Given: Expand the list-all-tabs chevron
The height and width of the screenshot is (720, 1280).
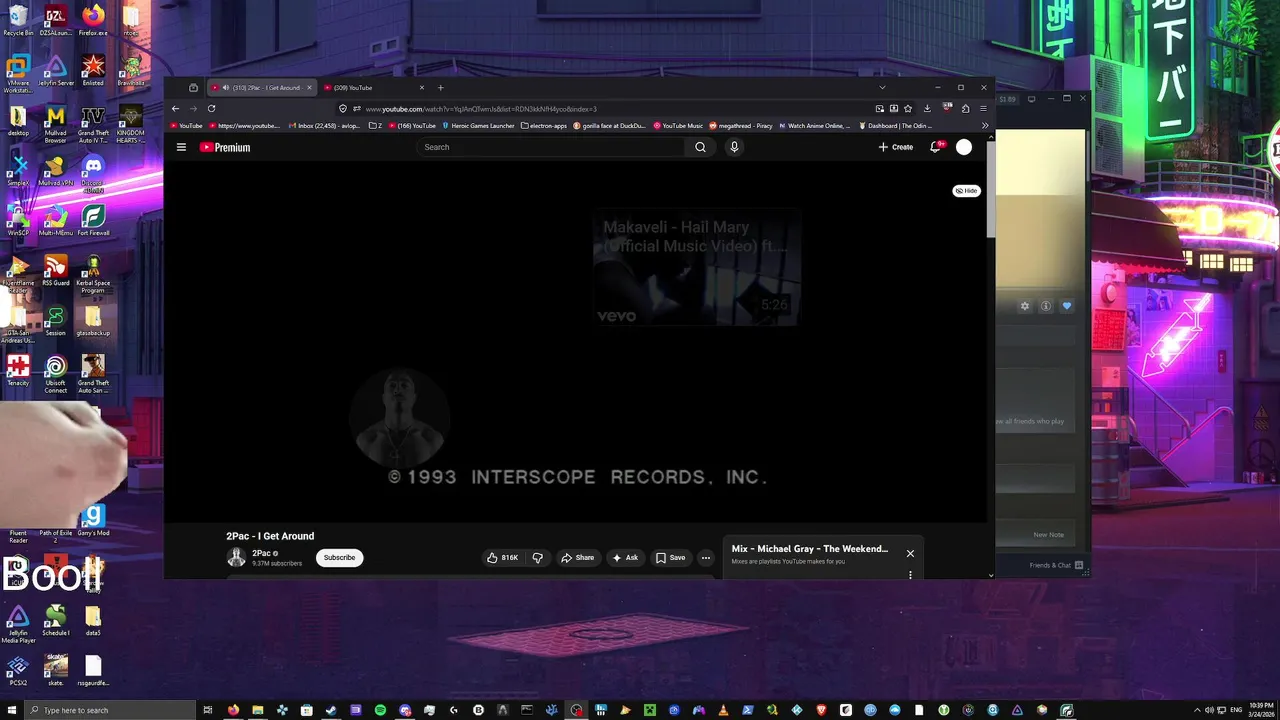Looking at the screenshot, I should click(x=882, y=88).
